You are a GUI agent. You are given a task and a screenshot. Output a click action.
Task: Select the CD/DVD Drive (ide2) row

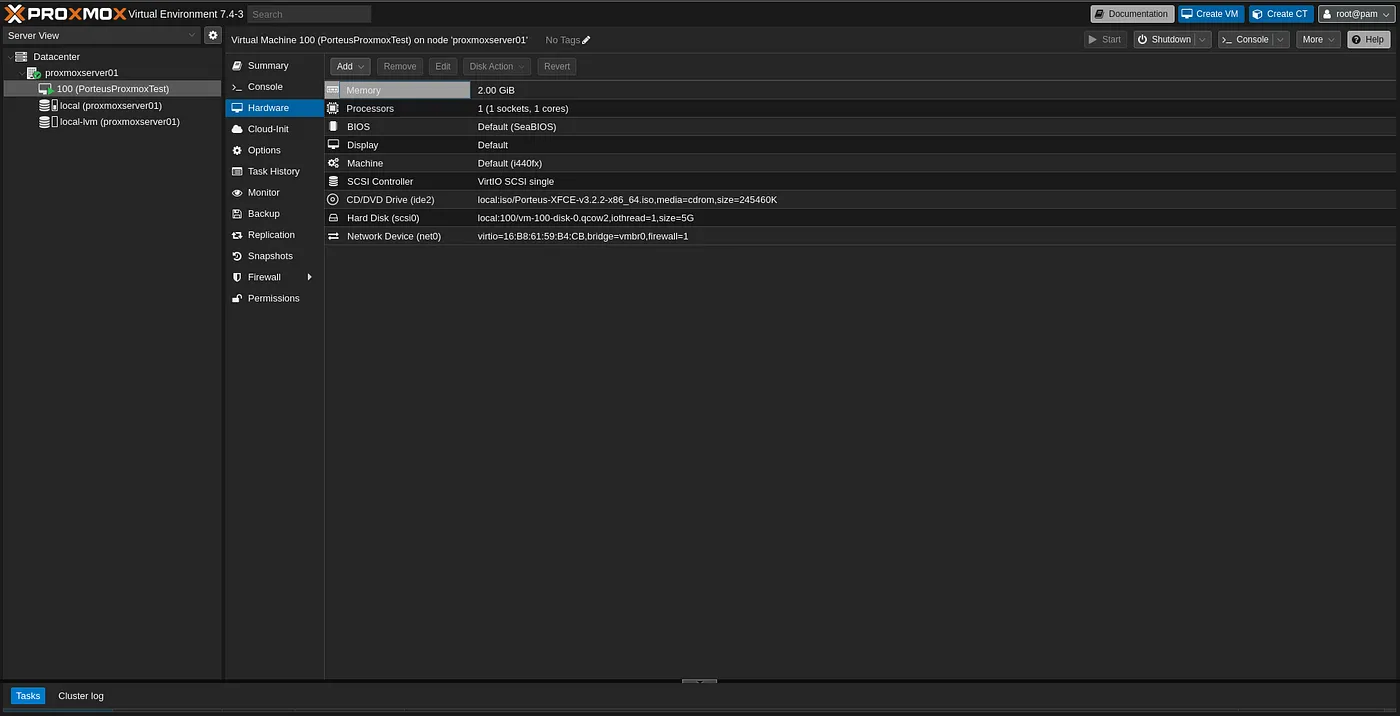point(390,200)
